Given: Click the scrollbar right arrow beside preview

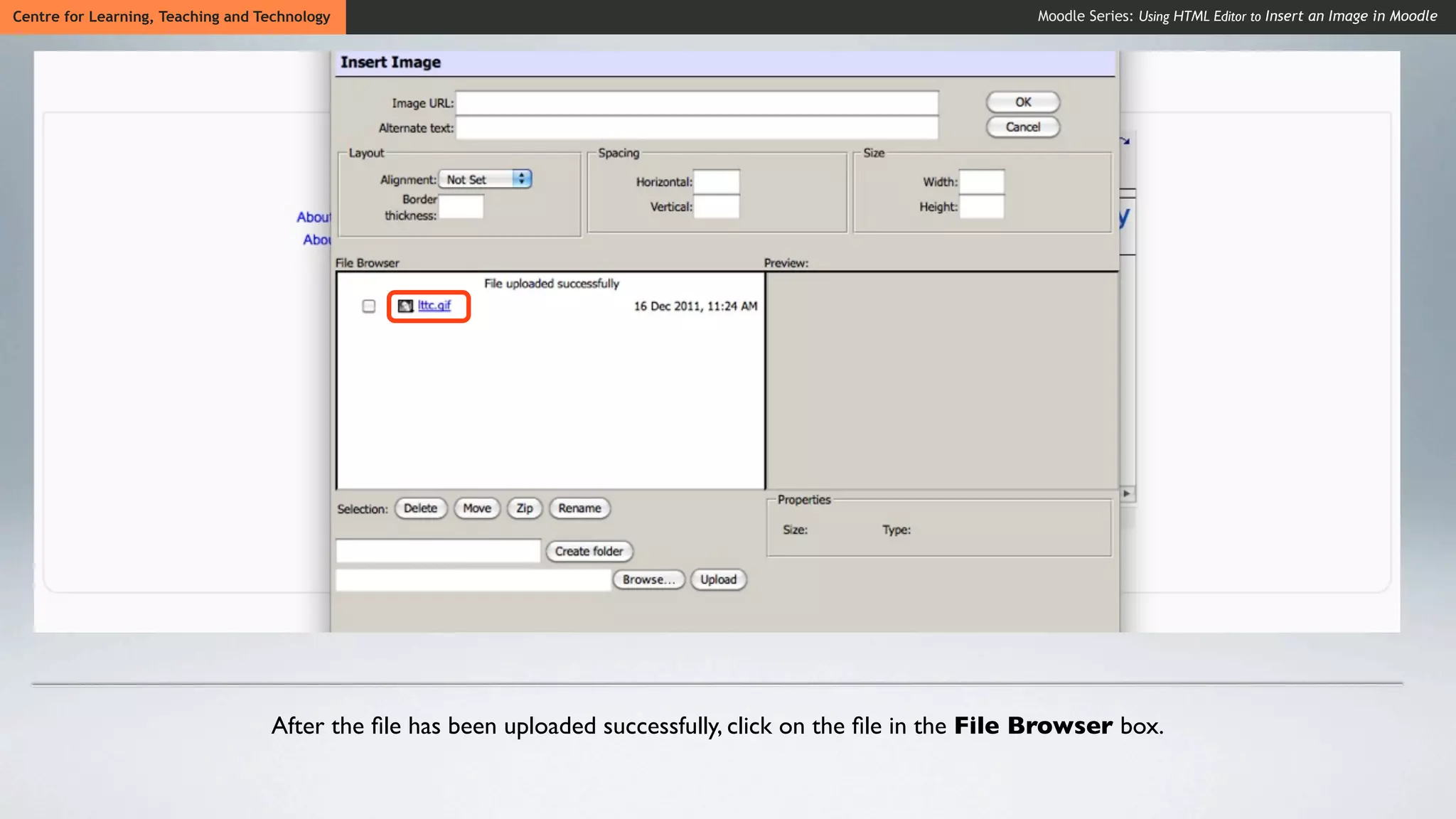Looking at the screenshot, I should coord(1127,493).
